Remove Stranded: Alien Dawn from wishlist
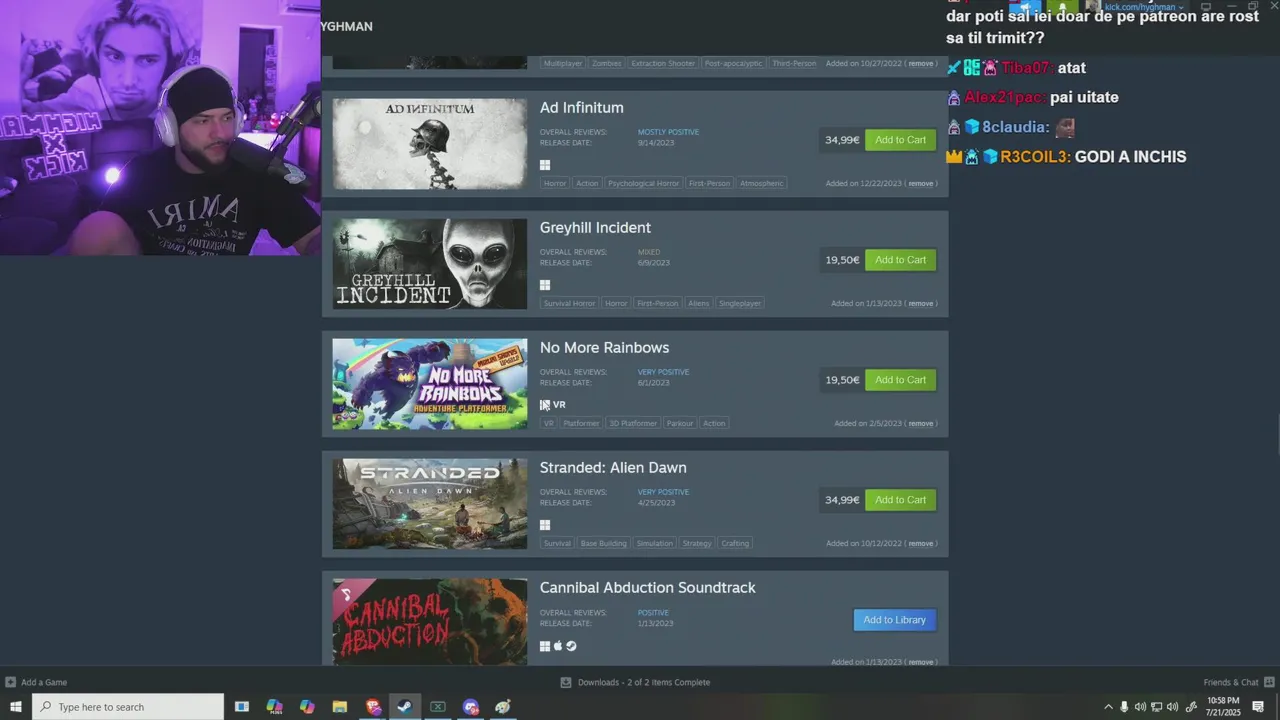This screenshot has width=1280, height=720. click(920, 543)
